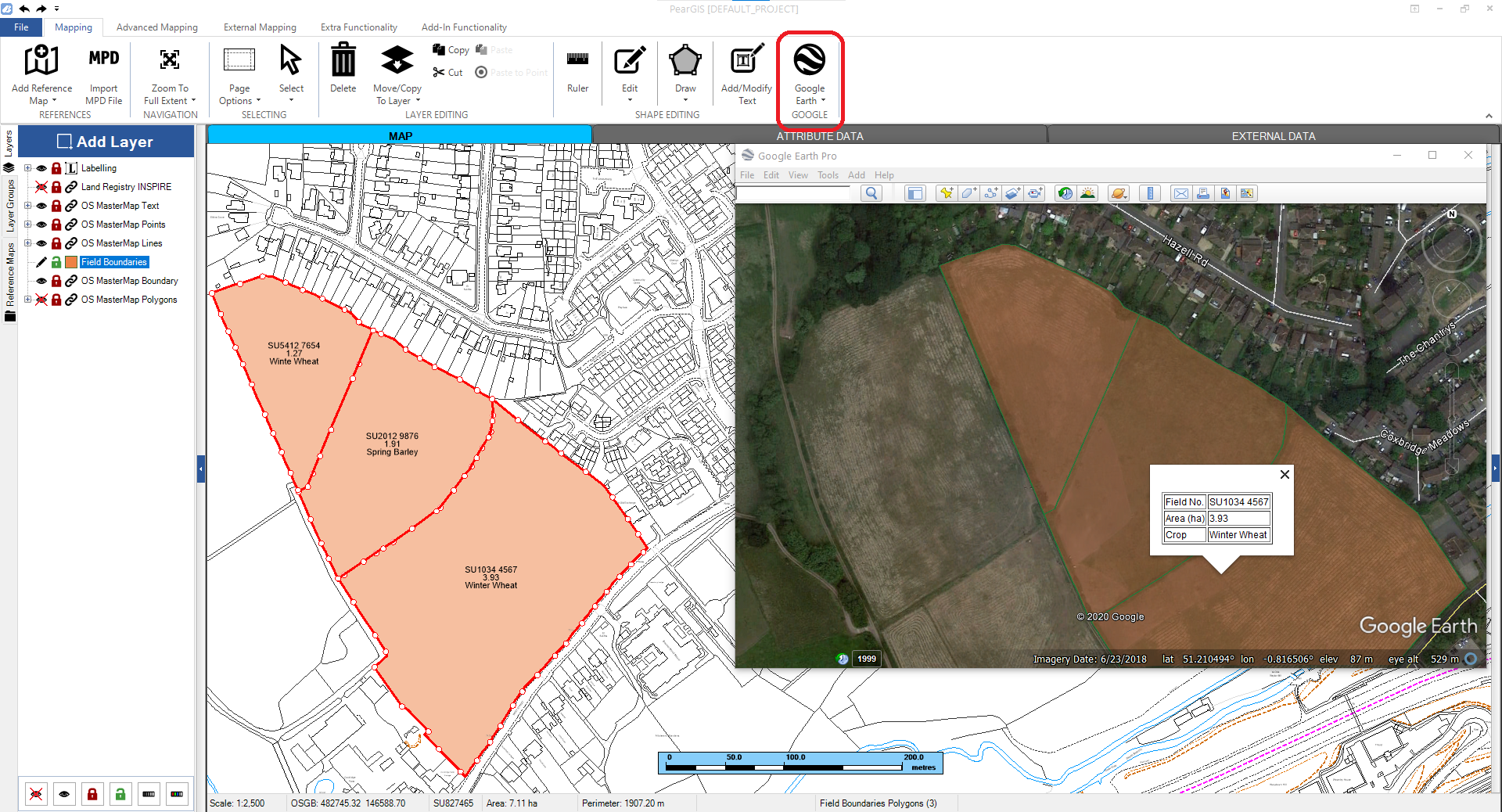Image resolution: width=1502 pixels, height=812 pixels.
Task: Click print icon in Google Earth toolbar
Action: (x=1203, y=193)
